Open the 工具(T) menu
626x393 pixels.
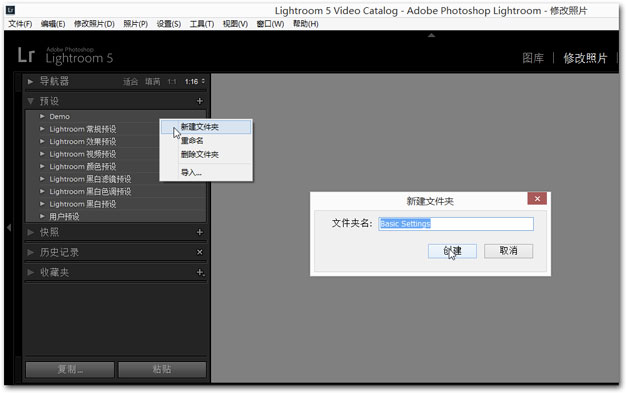[x=202, y=24]
